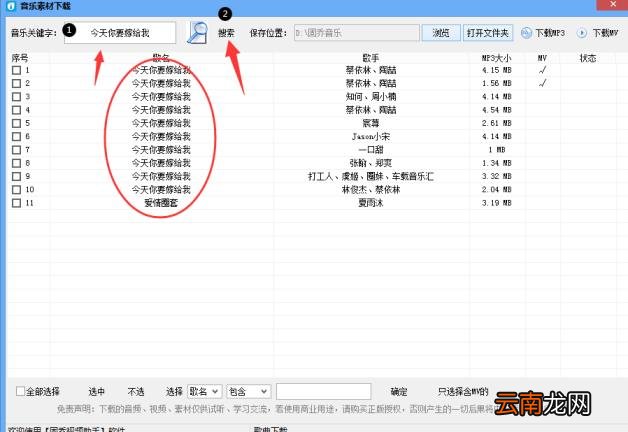Click the 2.61 MB size cell
This screenshot has width=628, height=432.
[497, 123]
